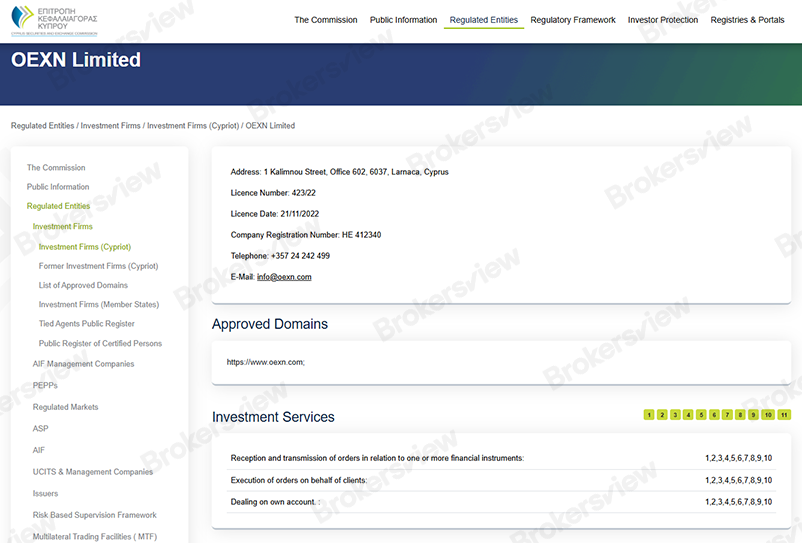Image resolution: width=802 pixels, height=543 pixels.
Task: Click the Dealing on own account row
Action: [x=501, y=502]
